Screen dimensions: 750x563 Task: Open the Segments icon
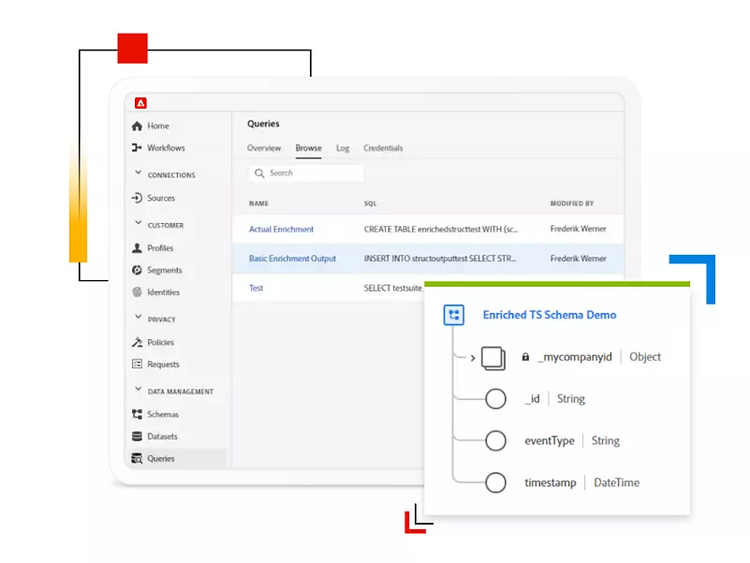point(137,270)
